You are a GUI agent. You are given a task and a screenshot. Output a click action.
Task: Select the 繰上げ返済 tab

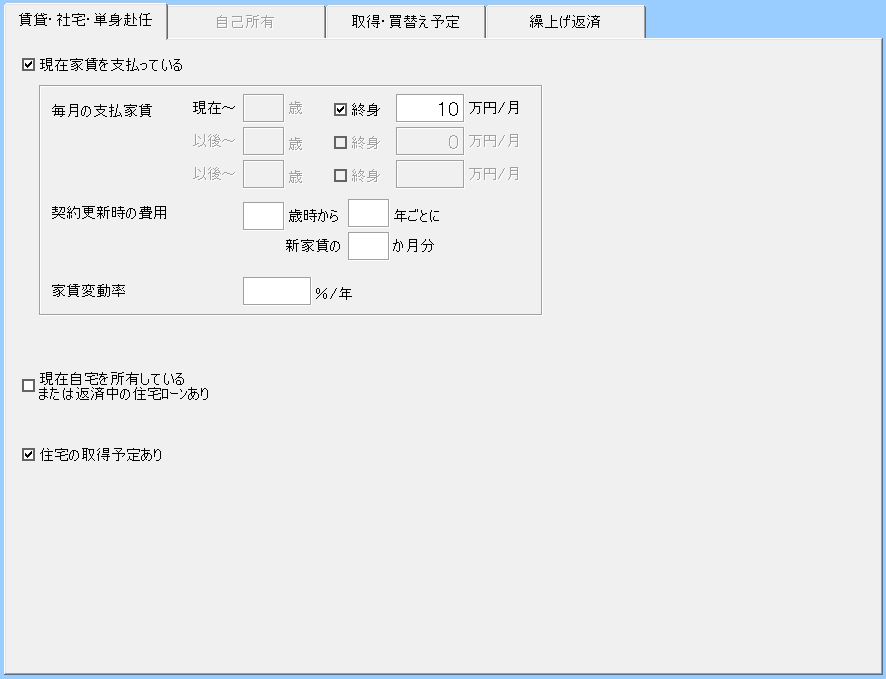[x=565, y=21]
